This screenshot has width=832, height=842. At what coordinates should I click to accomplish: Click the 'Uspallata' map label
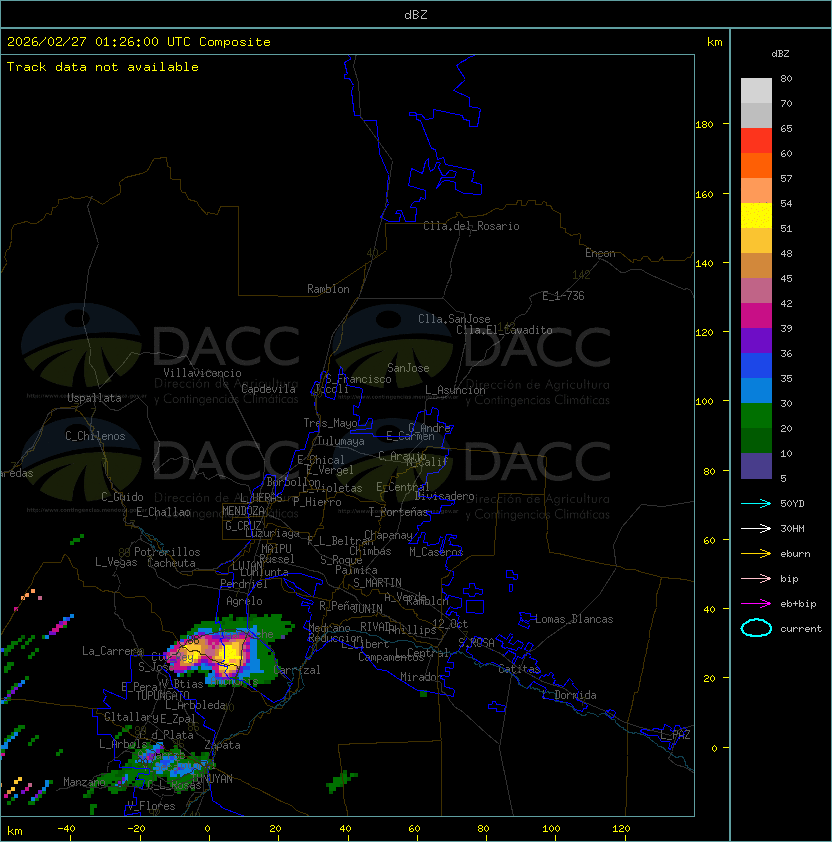pos(94,398)
